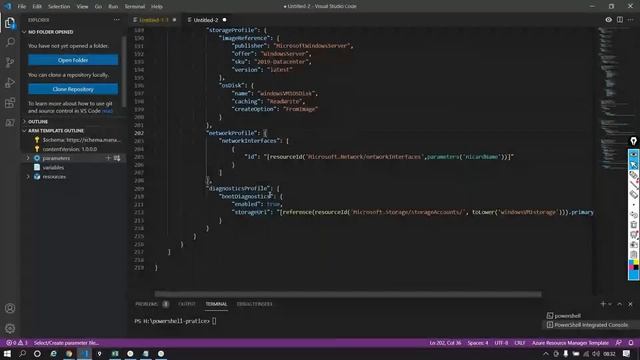Open the Remote Explorer activity icon
640x360 pixels.
click(10, 122)
